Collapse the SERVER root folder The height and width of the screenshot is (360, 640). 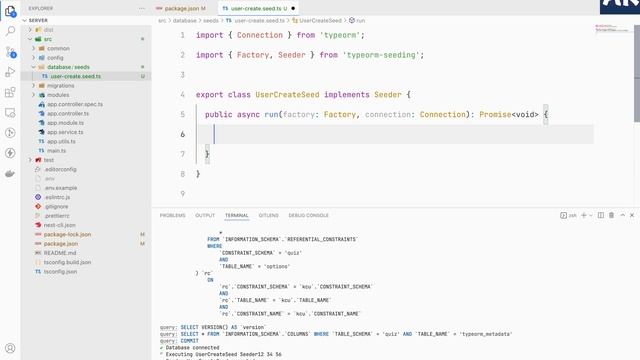(x=25, y=20)
